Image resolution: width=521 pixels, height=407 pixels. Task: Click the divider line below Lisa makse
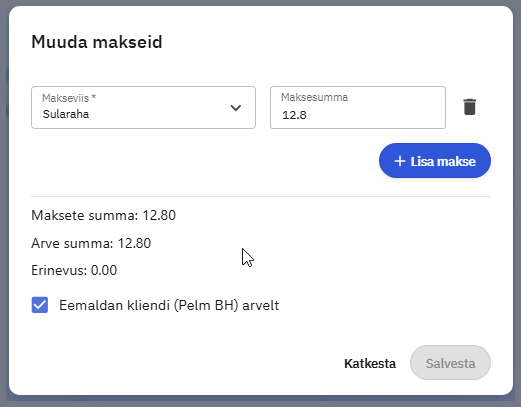[x=261, y=196]
